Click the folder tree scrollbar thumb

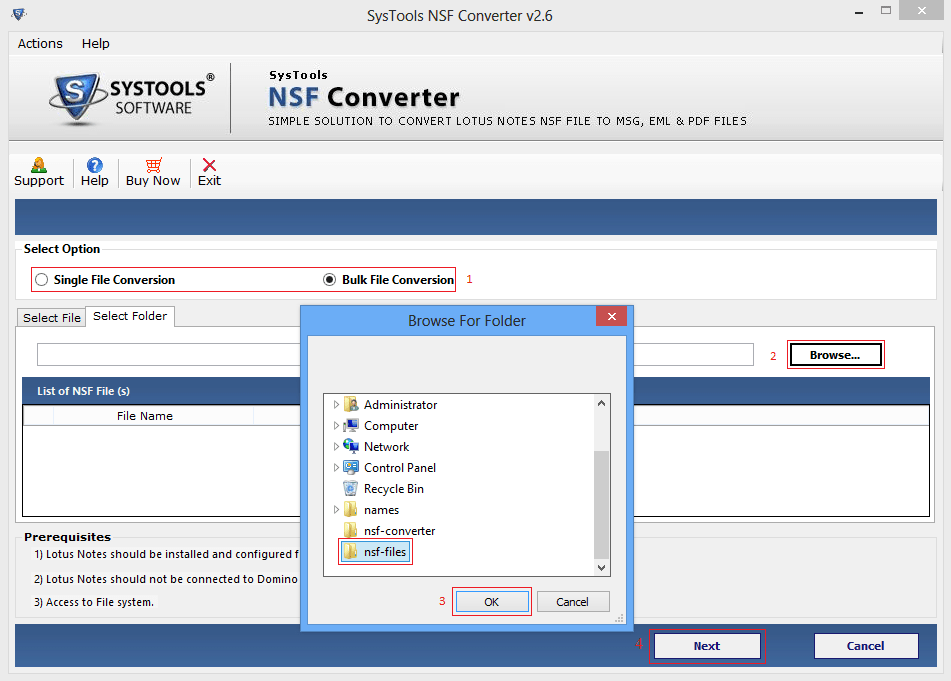coord(601,504)
